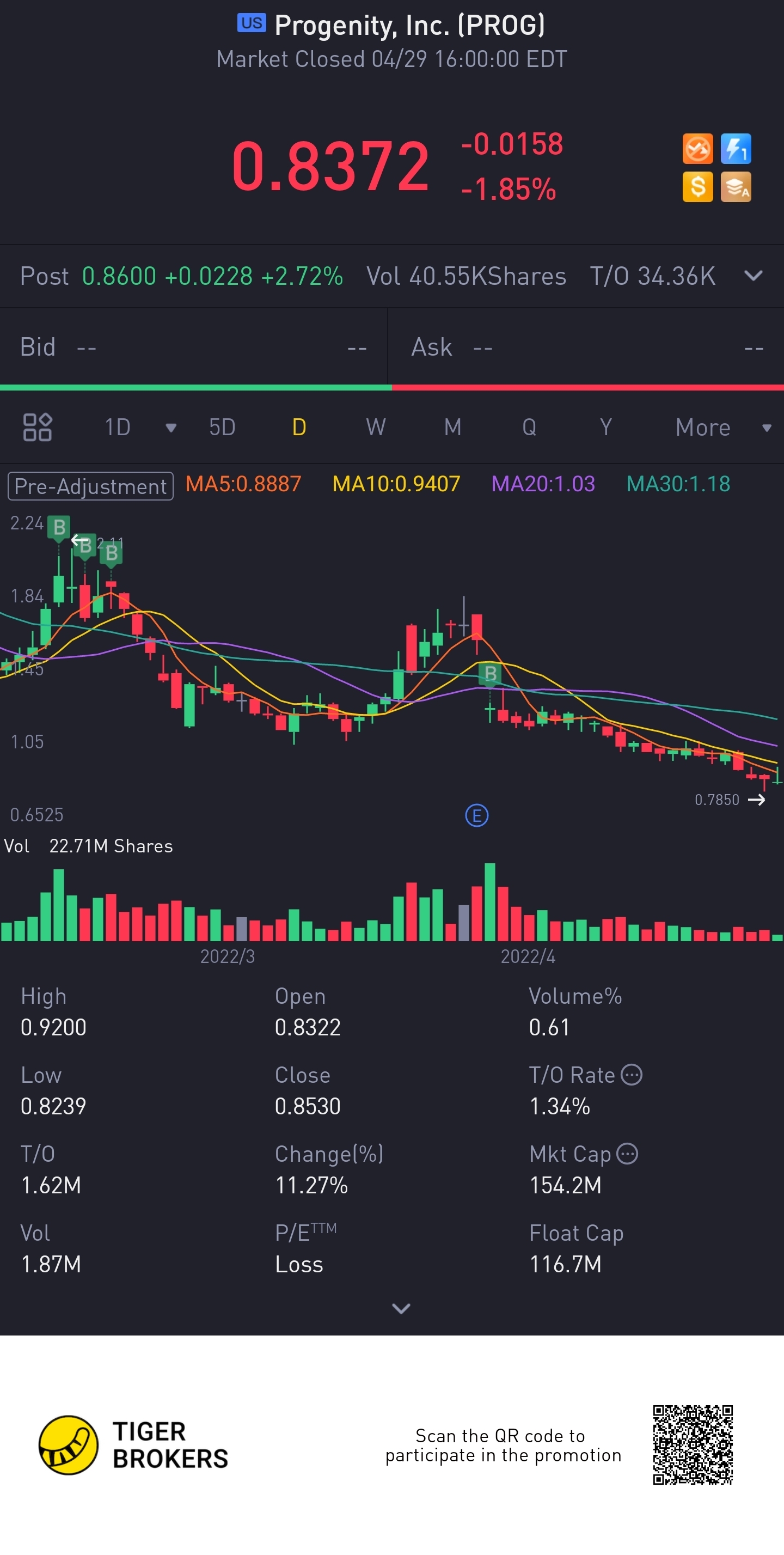Tap the Open value 0.8322
This screenshot has height=1555, width=784.
307,1027
